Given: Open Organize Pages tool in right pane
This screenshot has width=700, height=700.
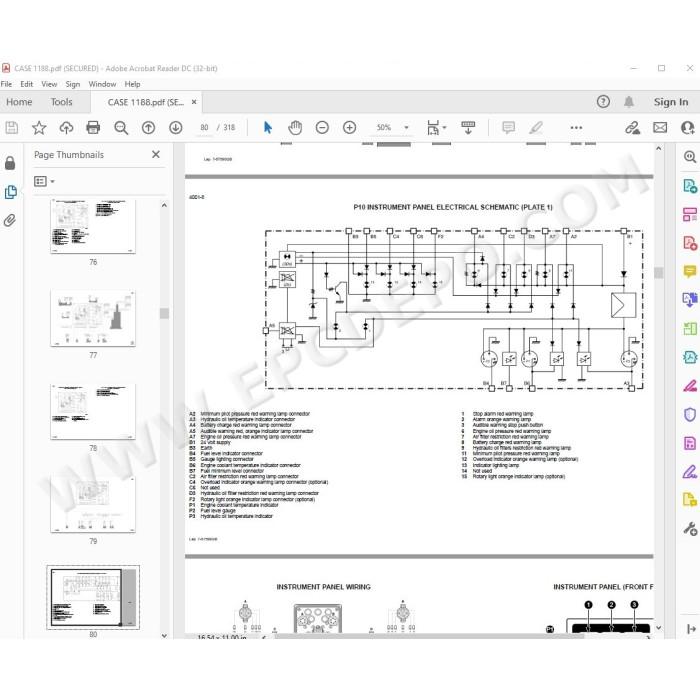Looking at the screenshot, I should pyautogui.click(x=690, y=214).
